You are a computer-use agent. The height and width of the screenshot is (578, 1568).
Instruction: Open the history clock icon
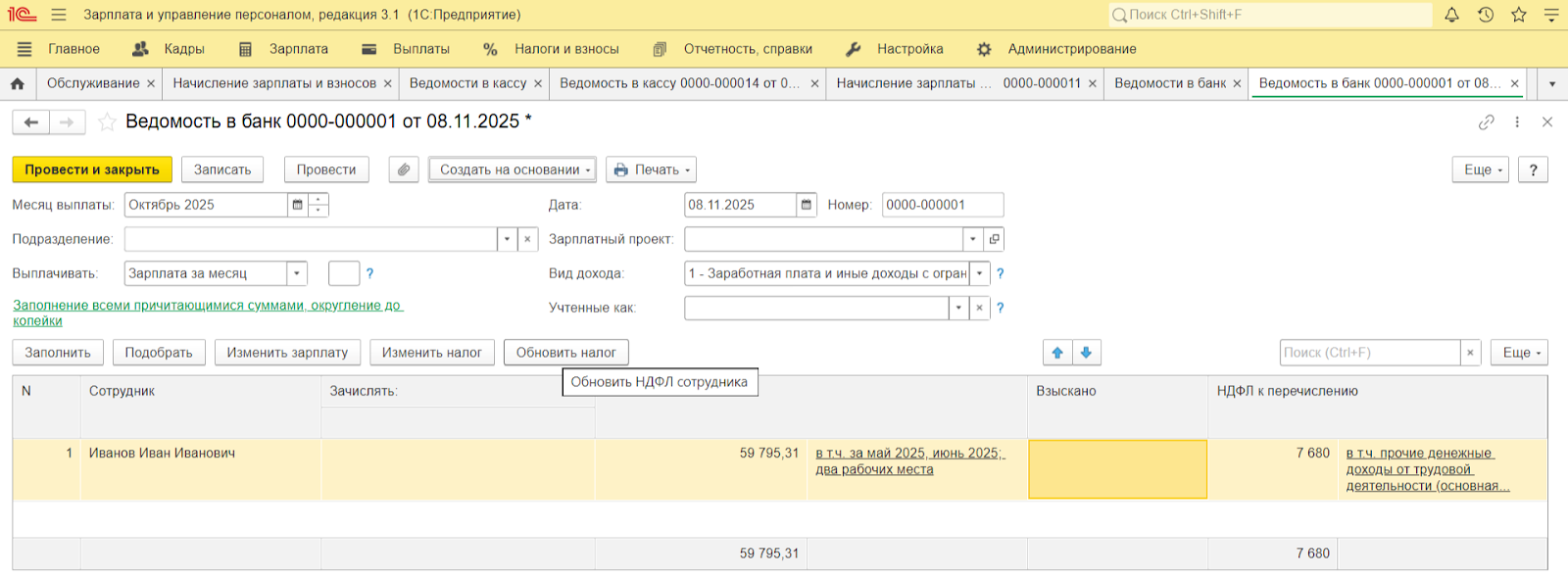1486,15
